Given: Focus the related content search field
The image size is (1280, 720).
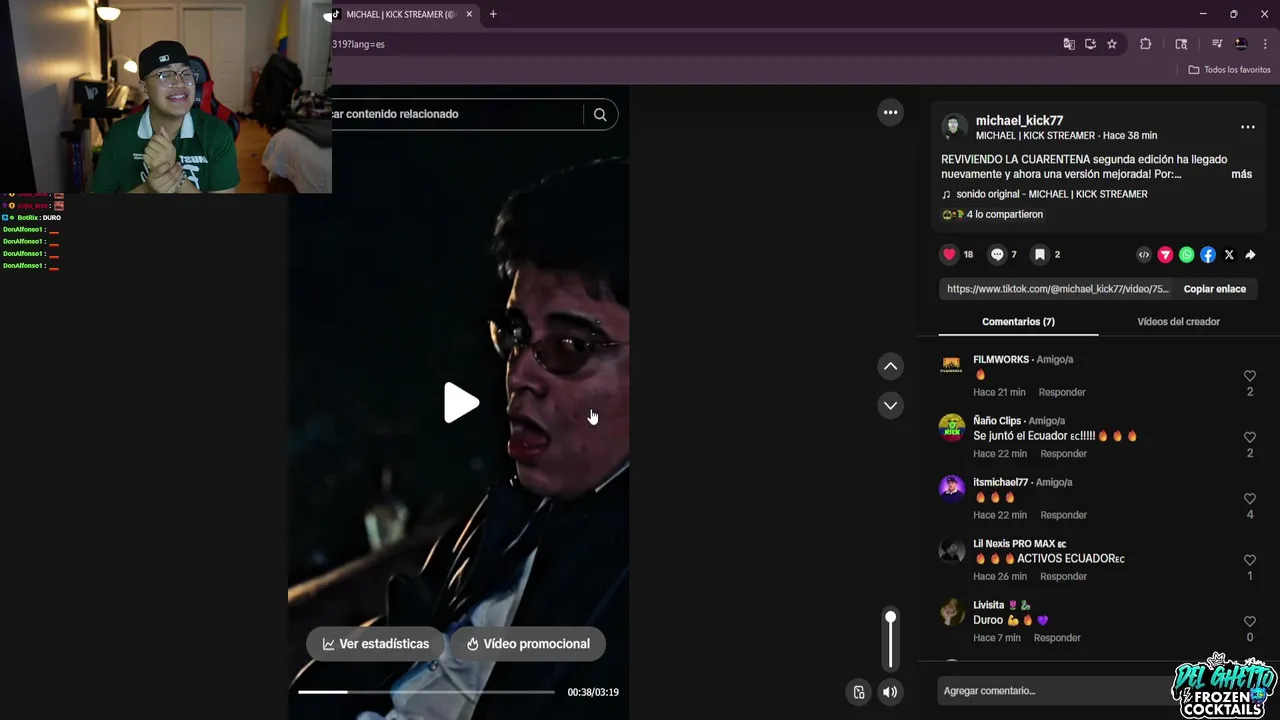Looking at the screenshot, I should [456, 114].
